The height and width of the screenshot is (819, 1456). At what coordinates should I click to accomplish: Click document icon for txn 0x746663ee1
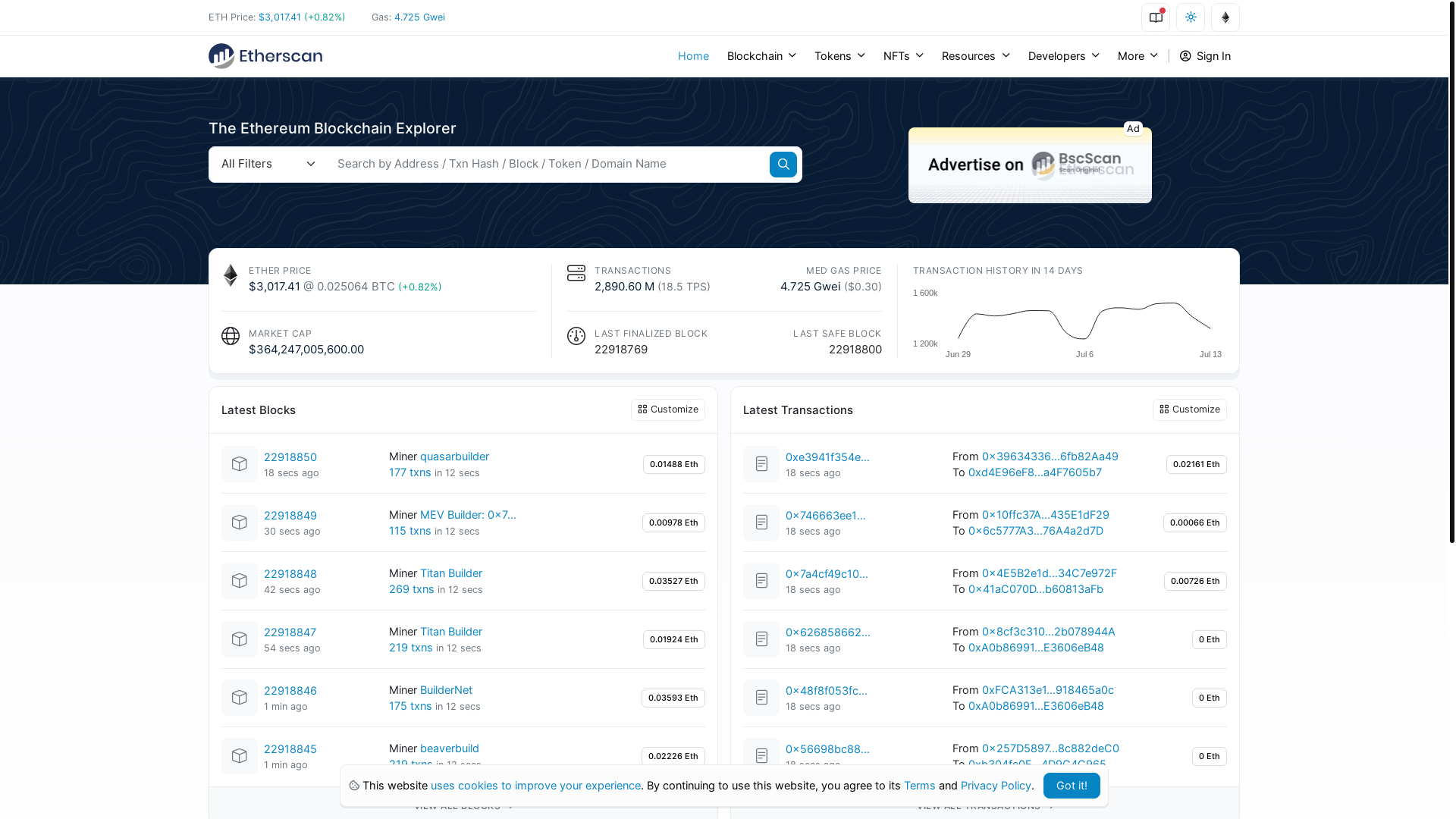pyautogui.click(x=761, y=522)
